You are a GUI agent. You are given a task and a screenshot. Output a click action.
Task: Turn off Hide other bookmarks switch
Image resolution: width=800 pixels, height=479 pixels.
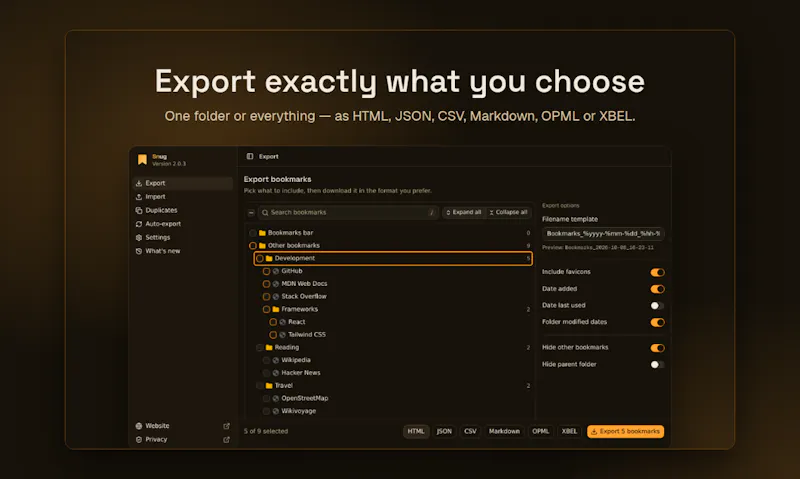tap(657, 348)
